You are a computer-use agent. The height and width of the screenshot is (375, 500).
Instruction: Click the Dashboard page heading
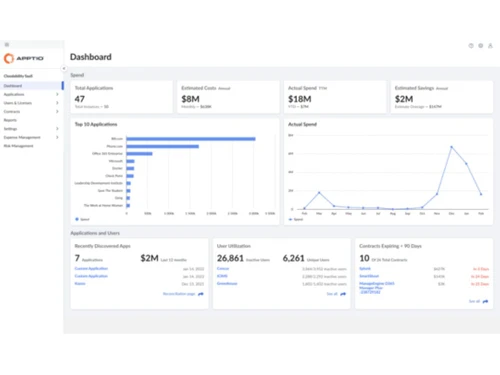coord(91,57)
